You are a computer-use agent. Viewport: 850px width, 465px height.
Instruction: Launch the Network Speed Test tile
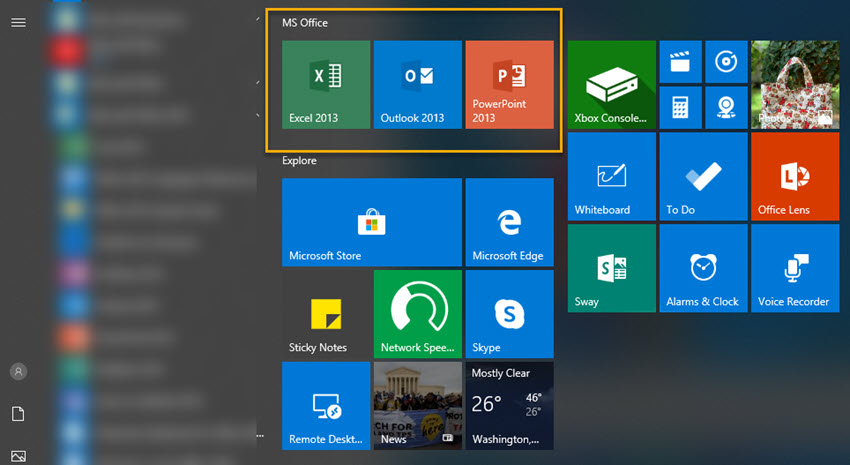[417, 314]
